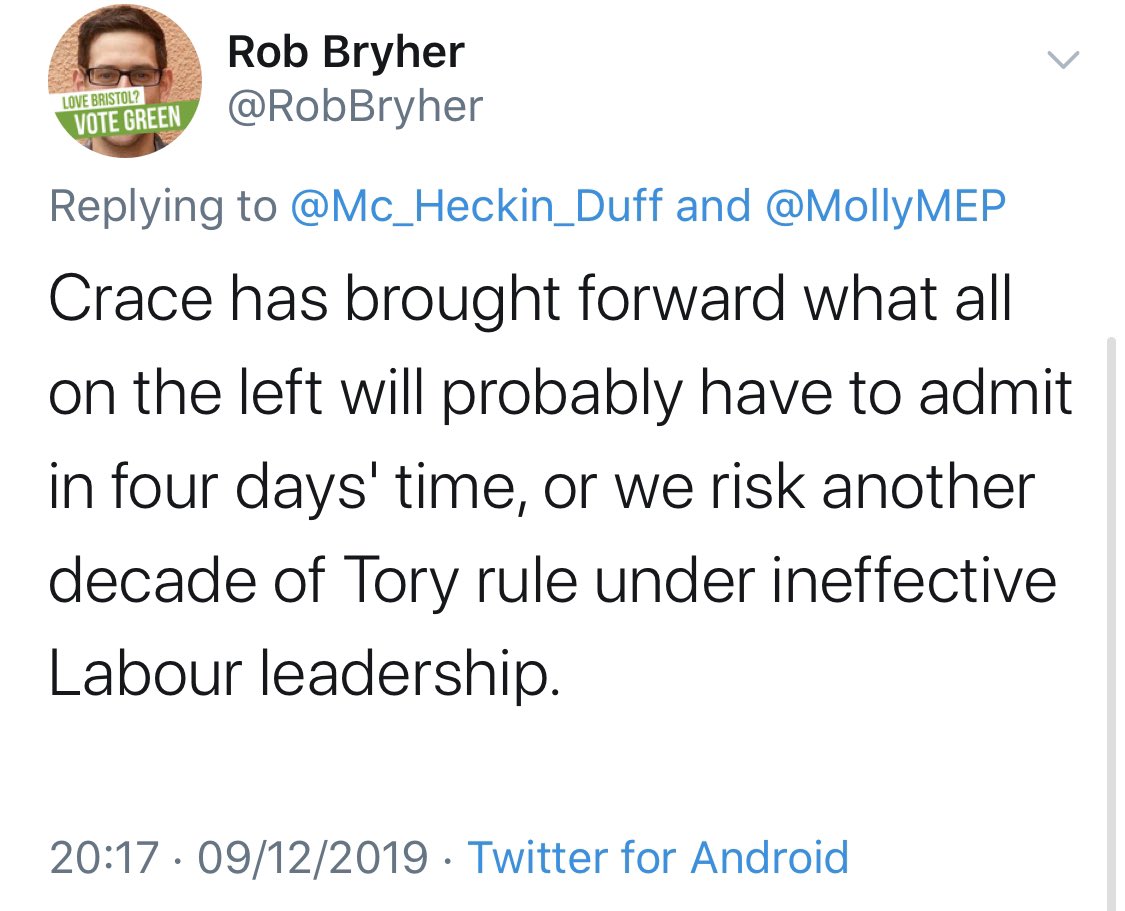Click the 'Replying to' label

point(162,206)
